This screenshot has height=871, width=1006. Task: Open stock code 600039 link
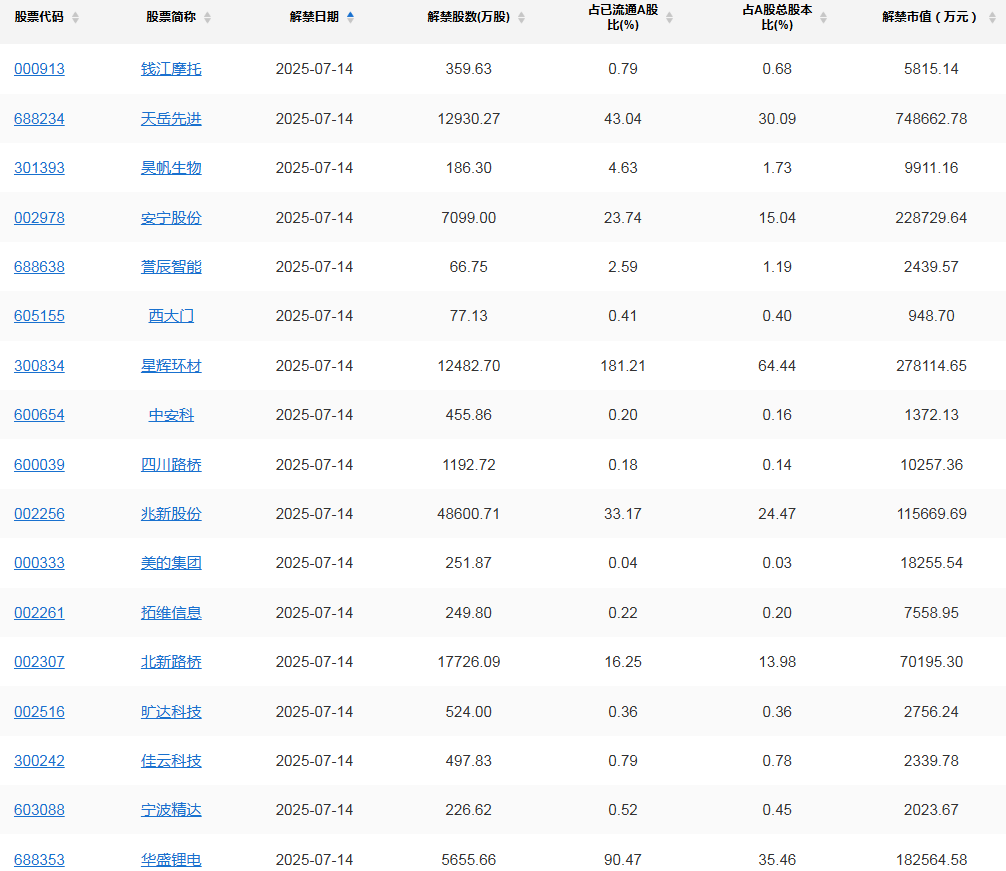(x=39, y=465)
